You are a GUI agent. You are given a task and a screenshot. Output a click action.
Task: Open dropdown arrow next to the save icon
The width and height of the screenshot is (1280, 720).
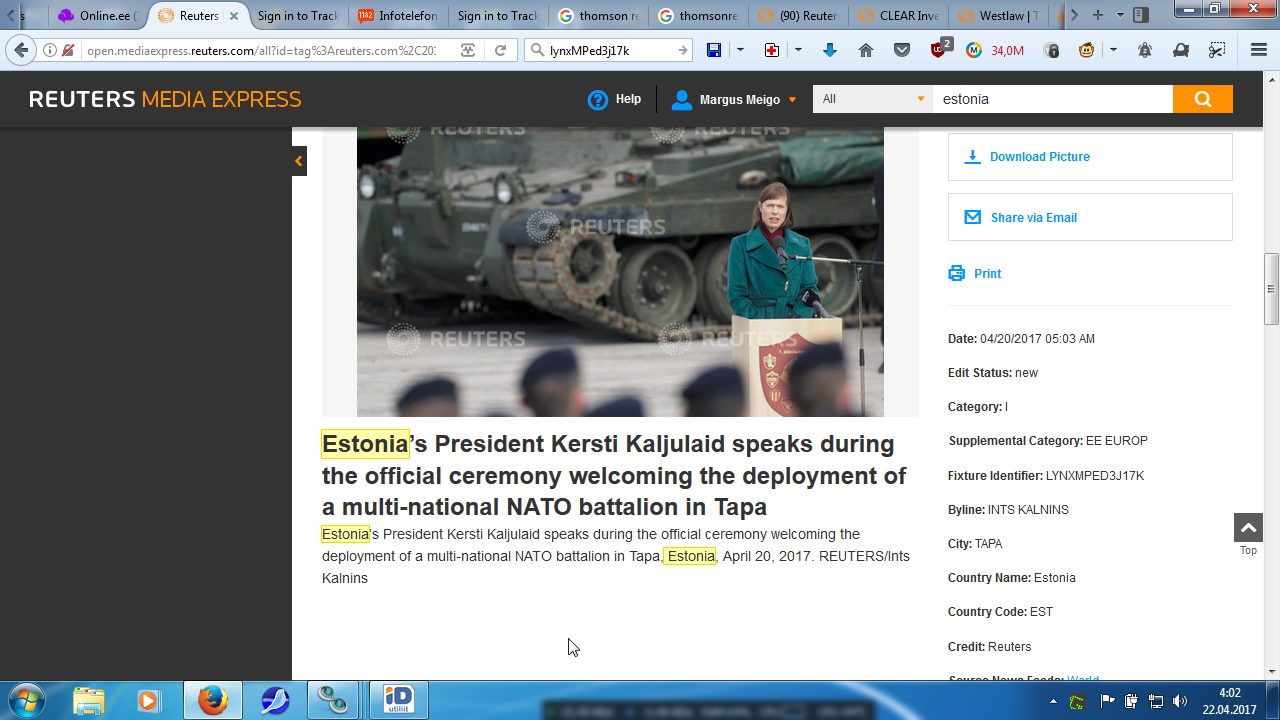[740, 50]
